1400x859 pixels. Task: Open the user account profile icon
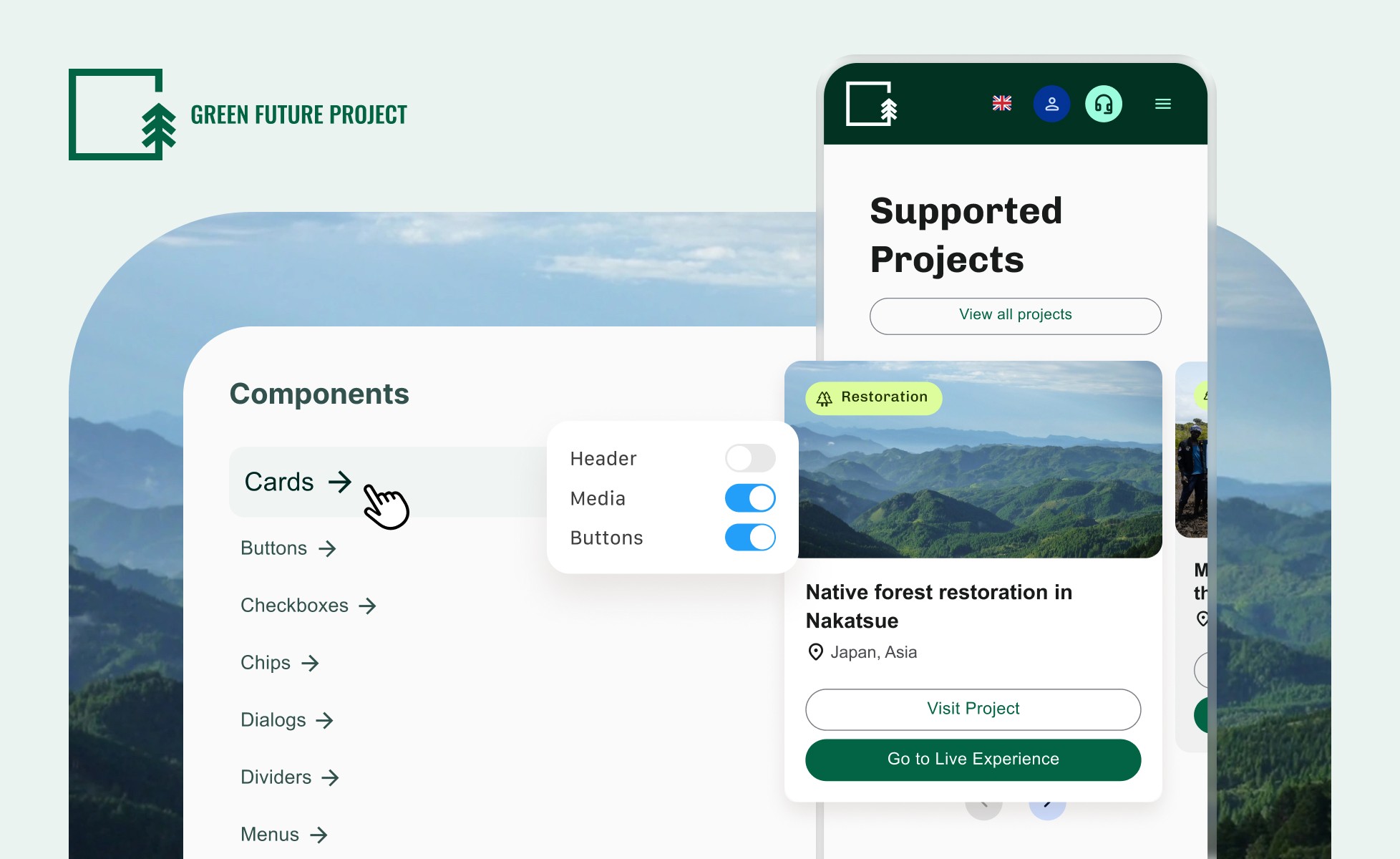tap(1051, 104)
